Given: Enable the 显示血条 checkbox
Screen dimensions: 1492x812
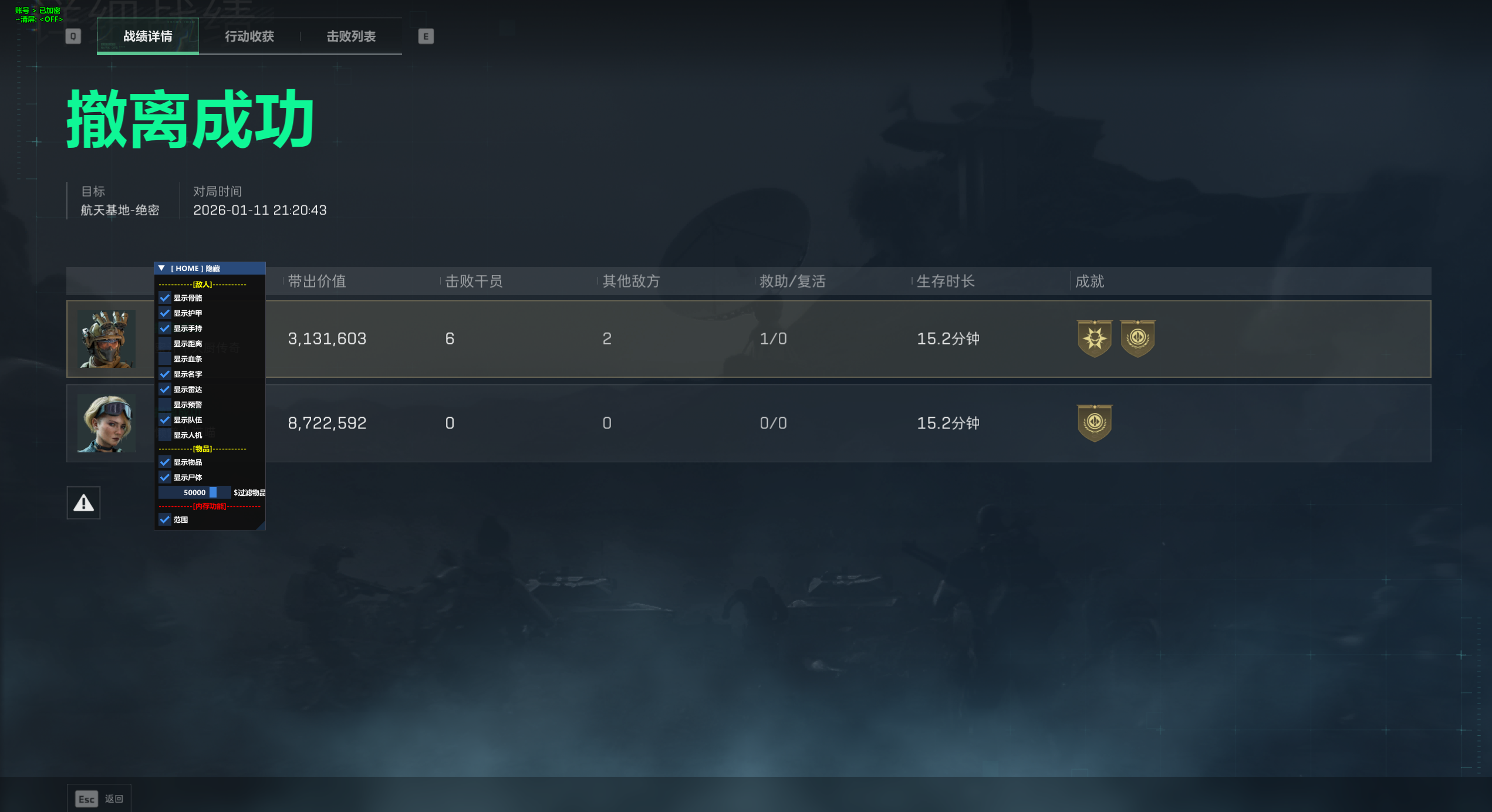Looking at the screenshot, I should pyautogui.click(x=165, y=359).
